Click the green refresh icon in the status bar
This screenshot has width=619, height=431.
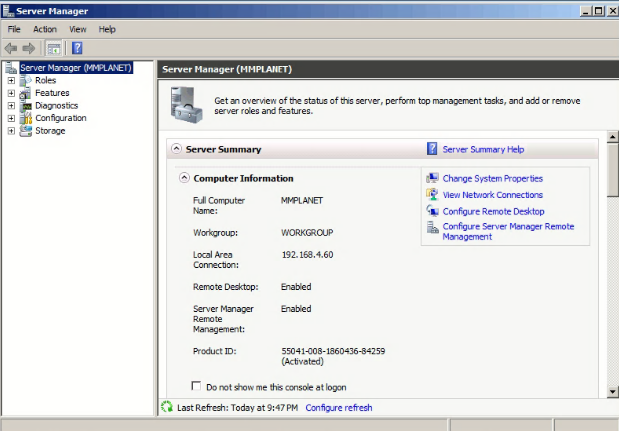(x=167, y=407)
